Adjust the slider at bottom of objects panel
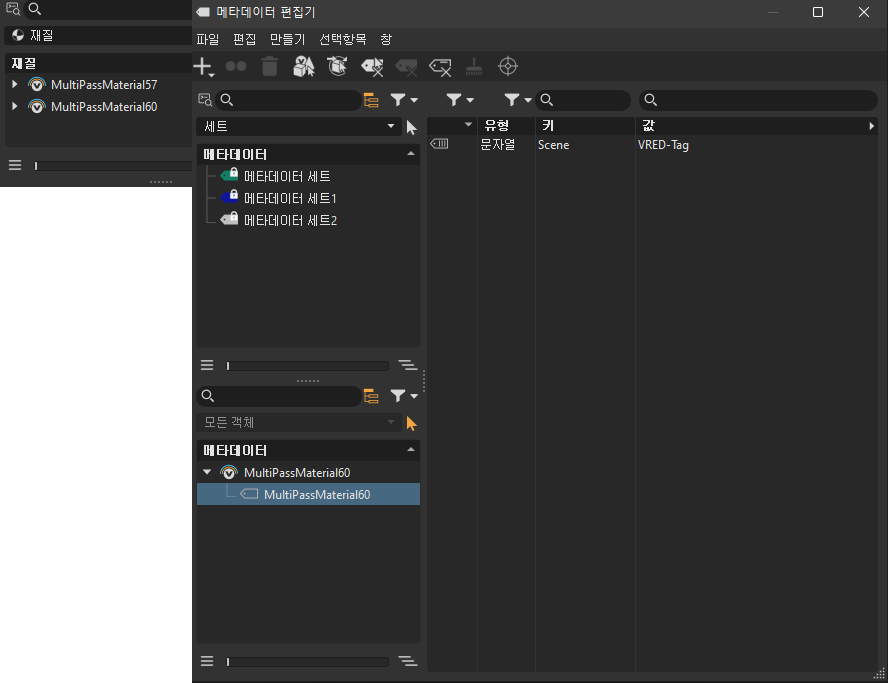The height and width of the screenshot is (683, 888). [308, 661]
